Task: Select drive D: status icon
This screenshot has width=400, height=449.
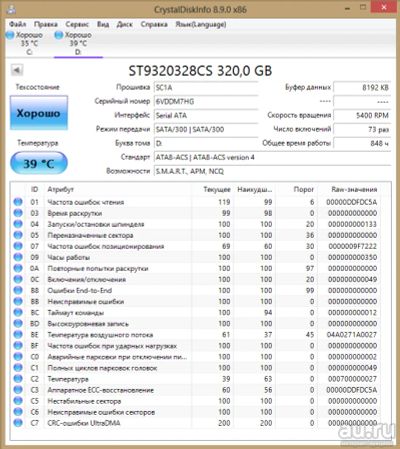Action: click(x=59, y=35)
